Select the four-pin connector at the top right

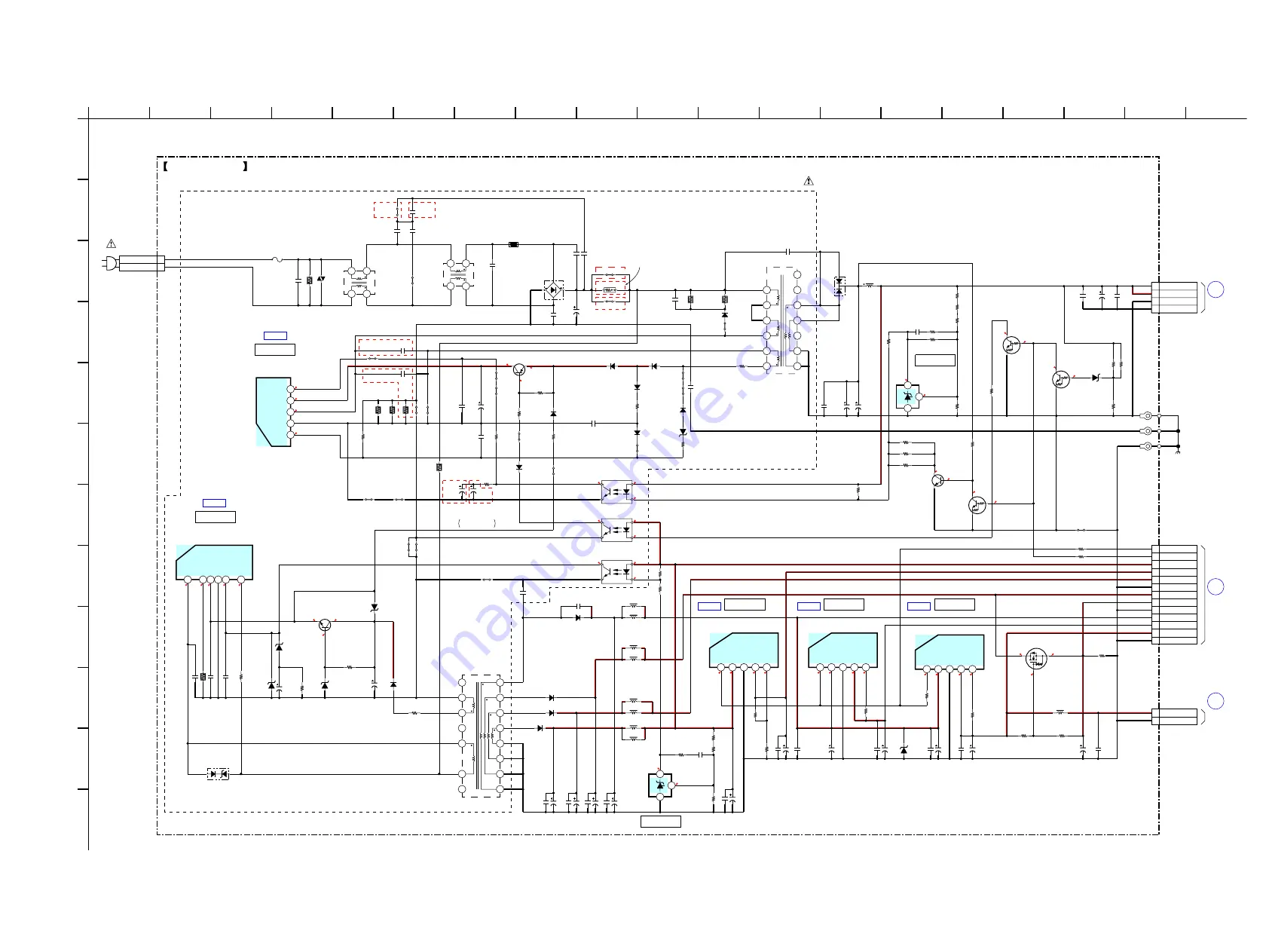pyautogui.click(x=1174, y=297)
